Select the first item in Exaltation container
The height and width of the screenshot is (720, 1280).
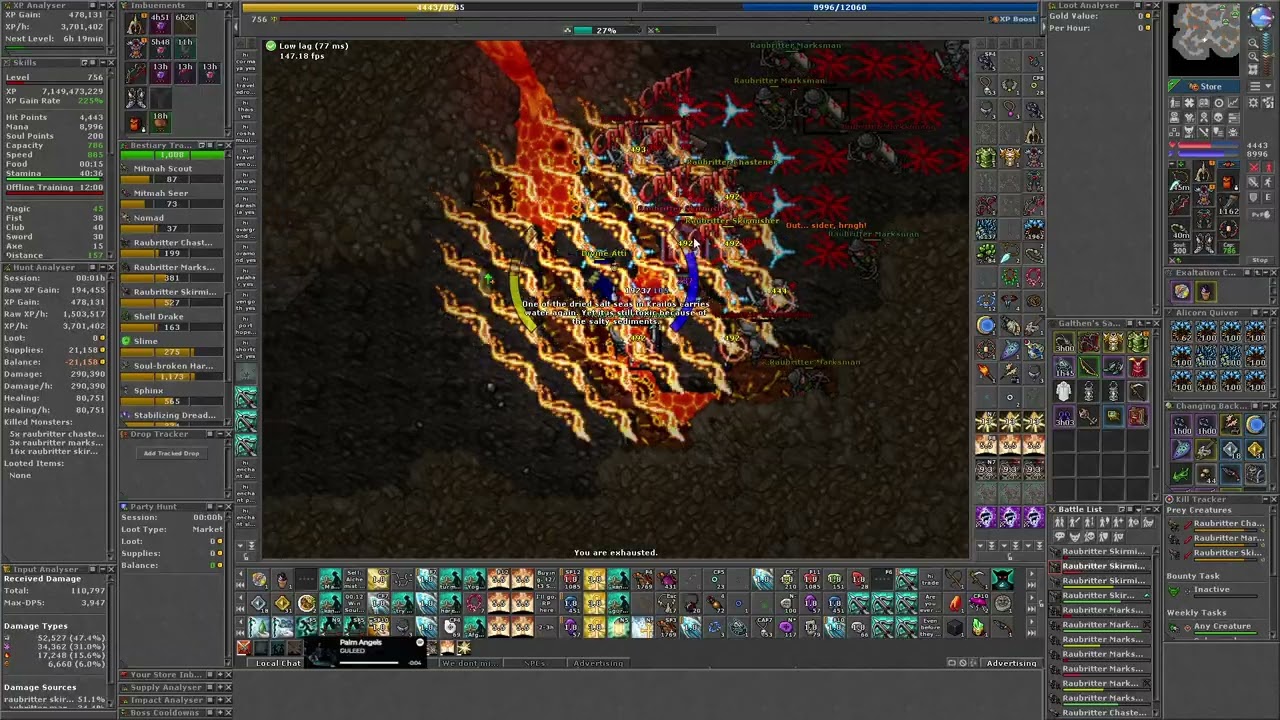pos(1182,292)
